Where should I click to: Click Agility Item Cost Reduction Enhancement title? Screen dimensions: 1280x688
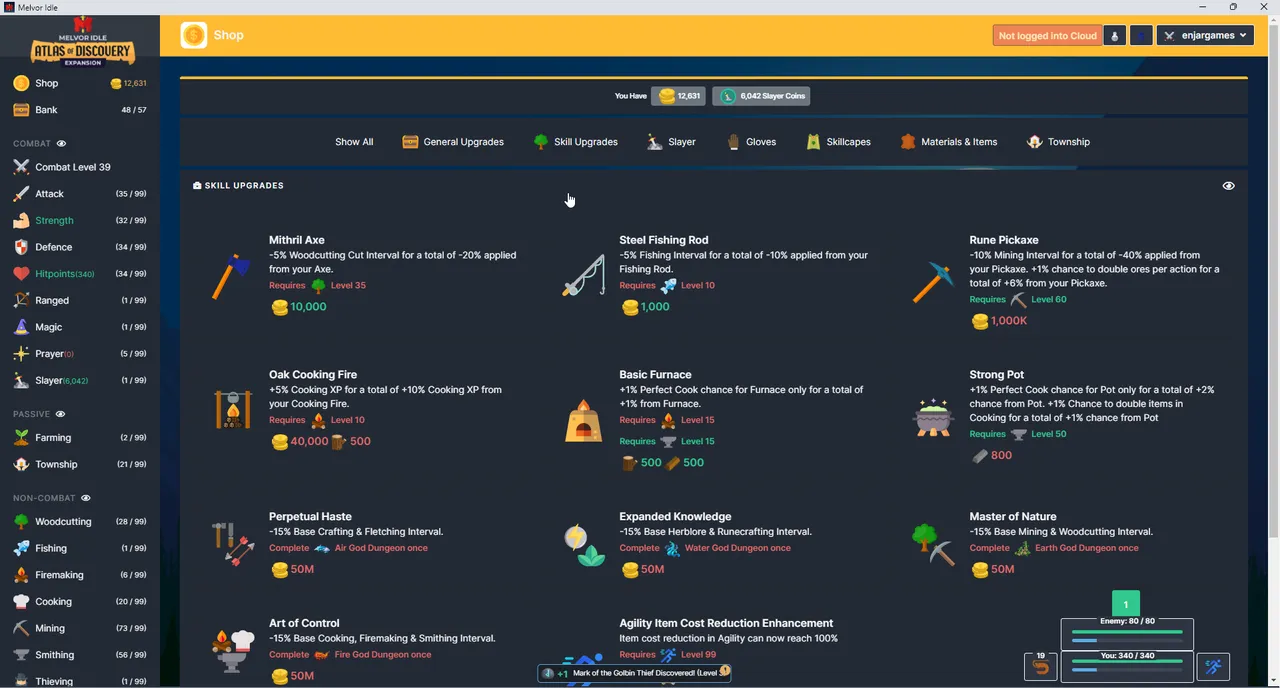pyautogui.click(x=726, y=623)
